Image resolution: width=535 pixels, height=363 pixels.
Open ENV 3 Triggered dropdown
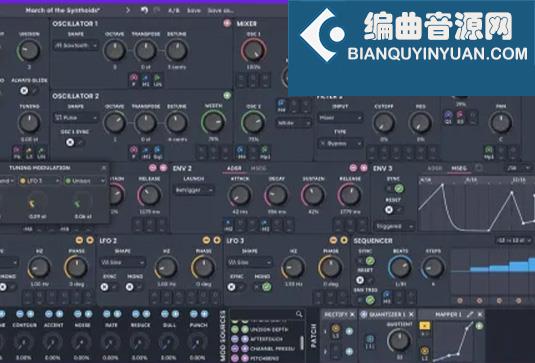pyautogui.click(x=394, y=226)
